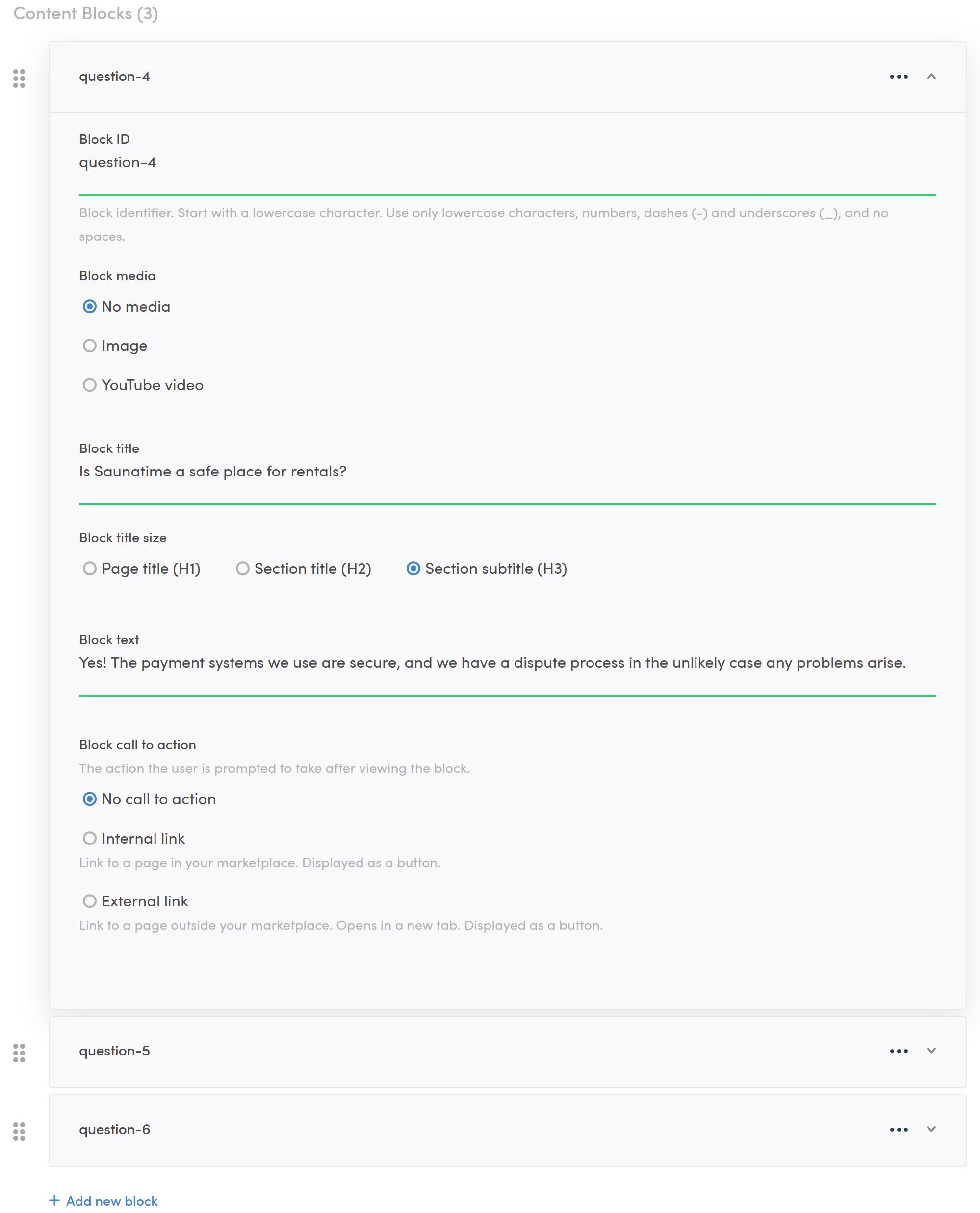Image resolution: width=980 pixels, height=1213 pixels.
Task: Click drag handle for question-5 block
Action: point(19,1053)
